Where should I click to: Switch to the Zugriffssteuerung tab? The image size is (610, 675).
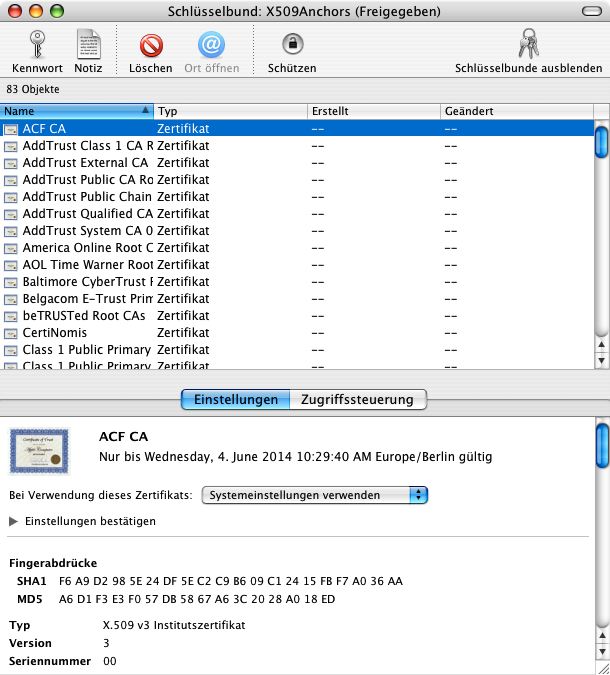click(x=357, y=399)
